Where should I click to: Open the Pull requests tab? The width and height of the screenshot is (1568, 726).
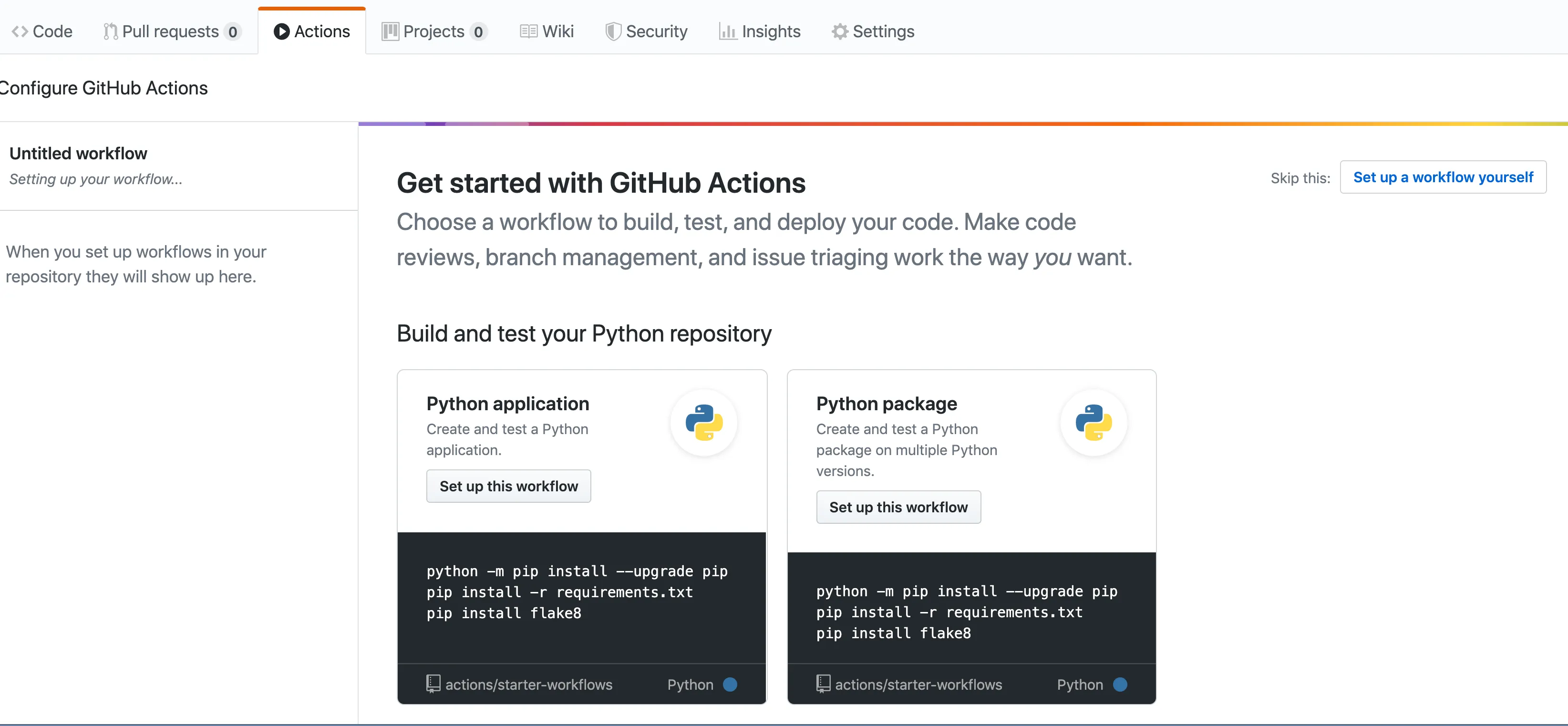pos(172,31)
